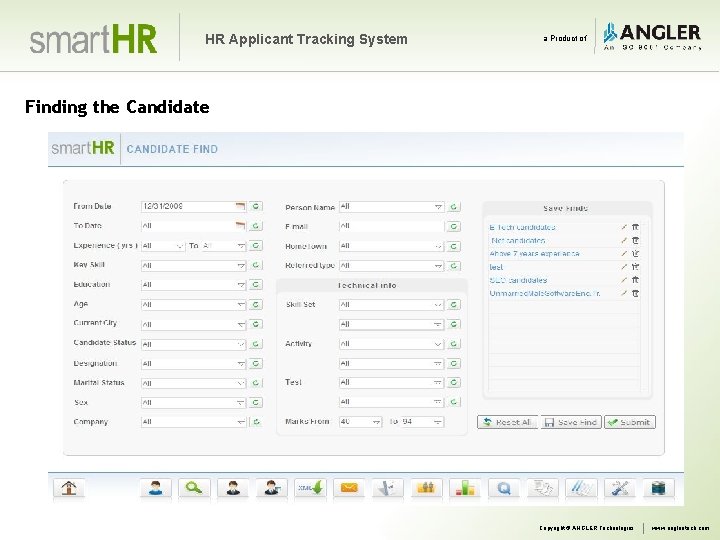This screenshot has width=720, height=540.
Task: Open the 'Net candidates' saved find
Action: tap(518, 241)
